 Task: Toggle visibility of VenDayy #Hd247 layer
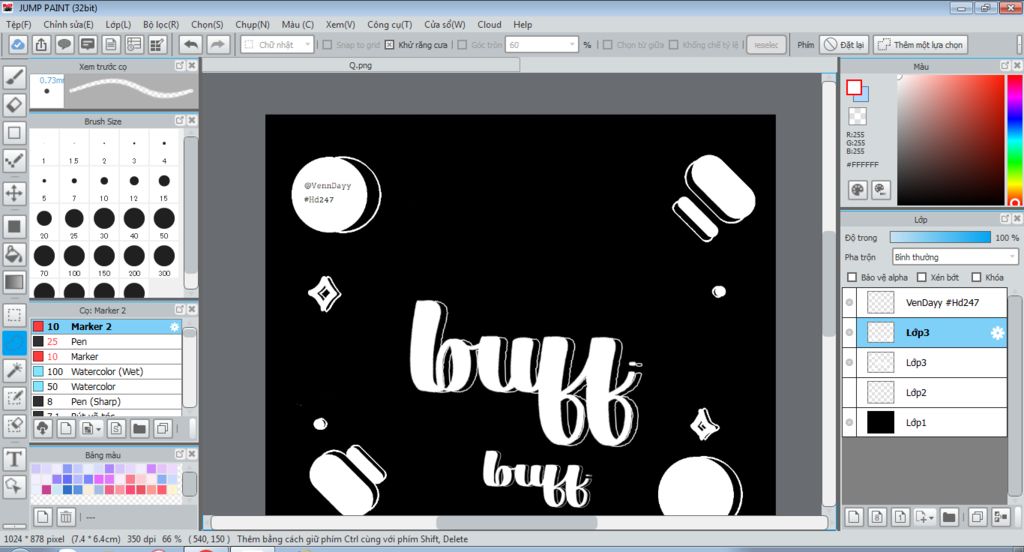pos(849,302)
